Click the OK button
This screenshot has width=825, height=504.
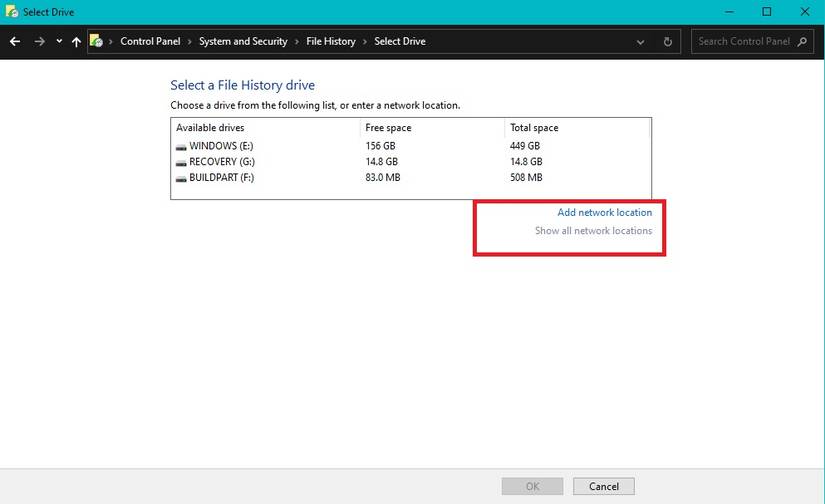click(x=532, y=486)
